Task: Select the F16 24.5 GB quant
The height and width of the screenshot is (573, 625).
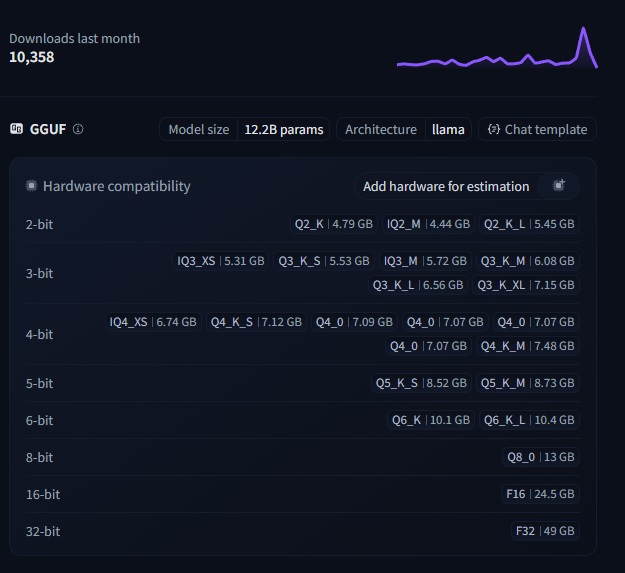Action: point(540,494)
